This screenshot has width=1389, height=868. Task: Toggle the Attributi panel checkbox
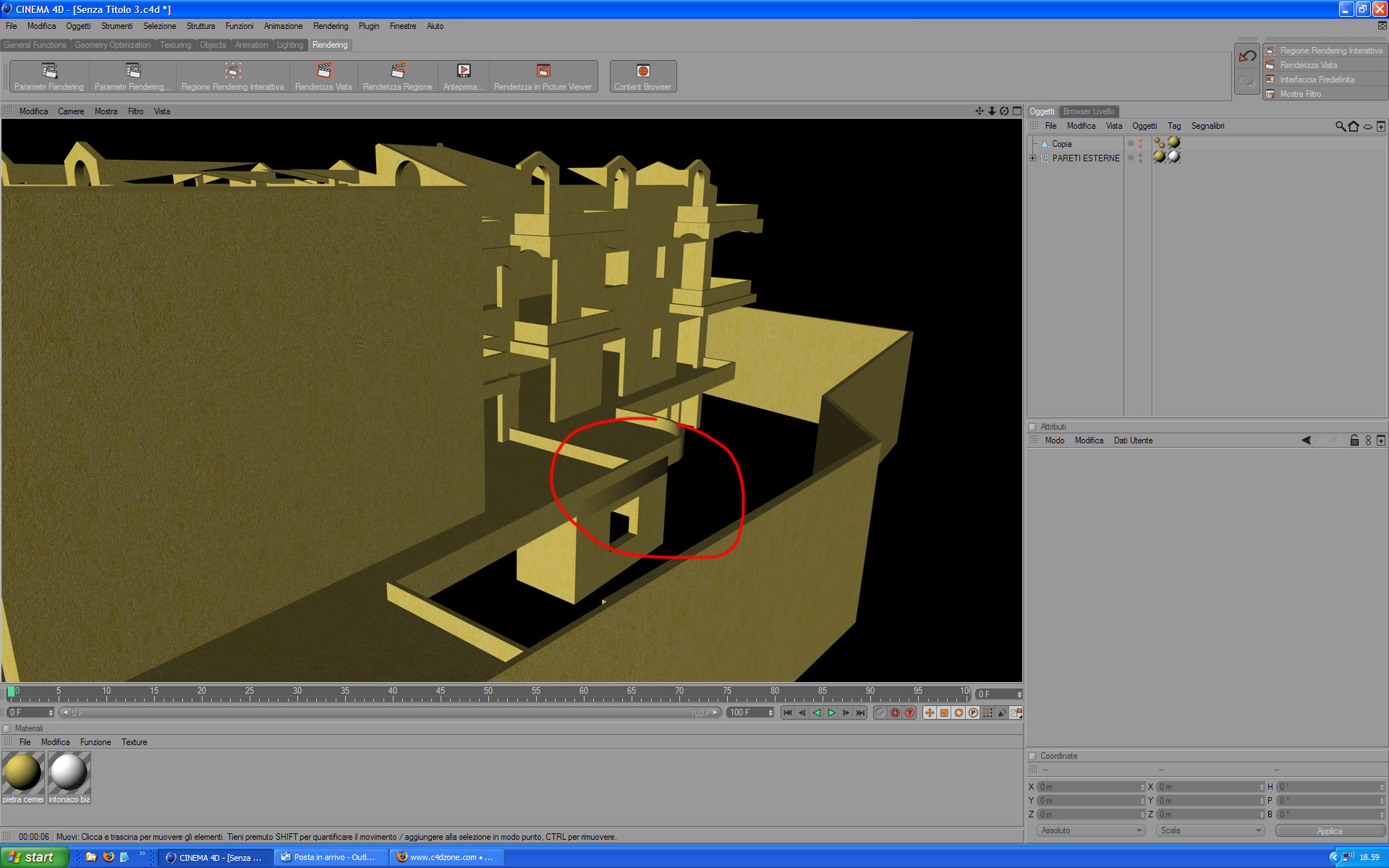(1032, 427)
